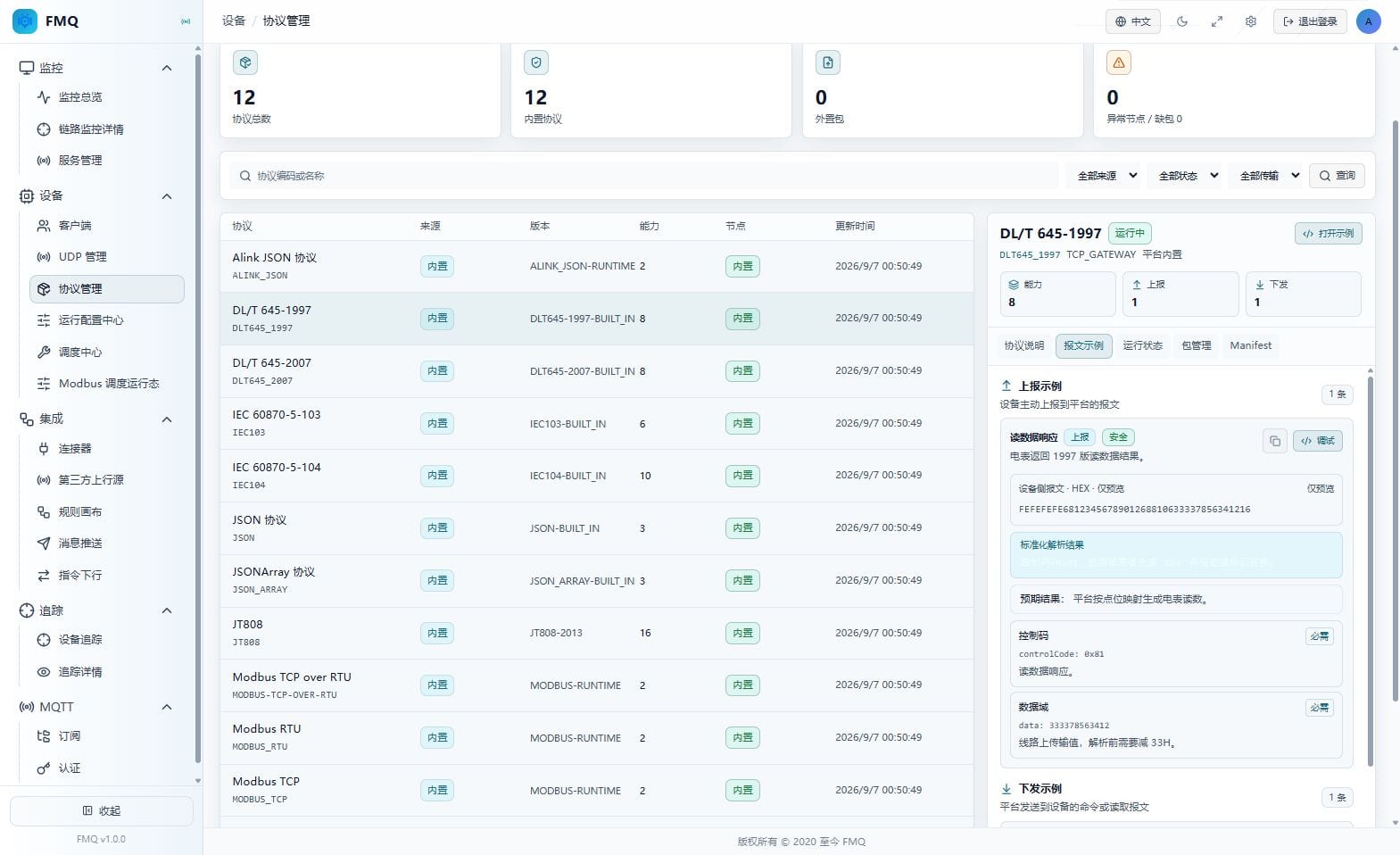Select the Modbus RTU protocol row
This screenshot has height=855, width=1400.
pos(597,738)
